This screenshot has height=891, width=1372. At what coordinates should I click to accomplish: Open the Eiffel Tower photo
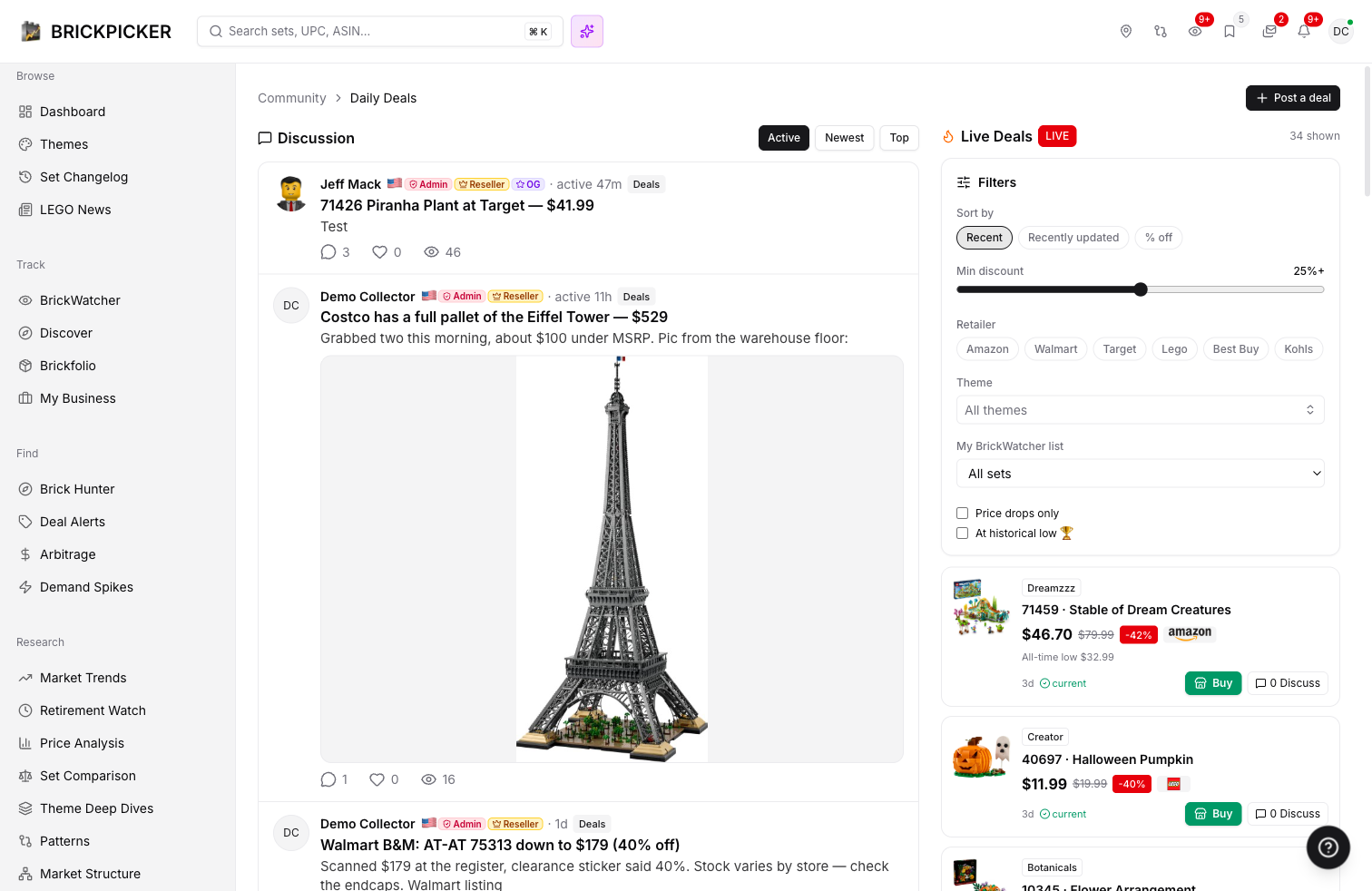coord(612,559)
